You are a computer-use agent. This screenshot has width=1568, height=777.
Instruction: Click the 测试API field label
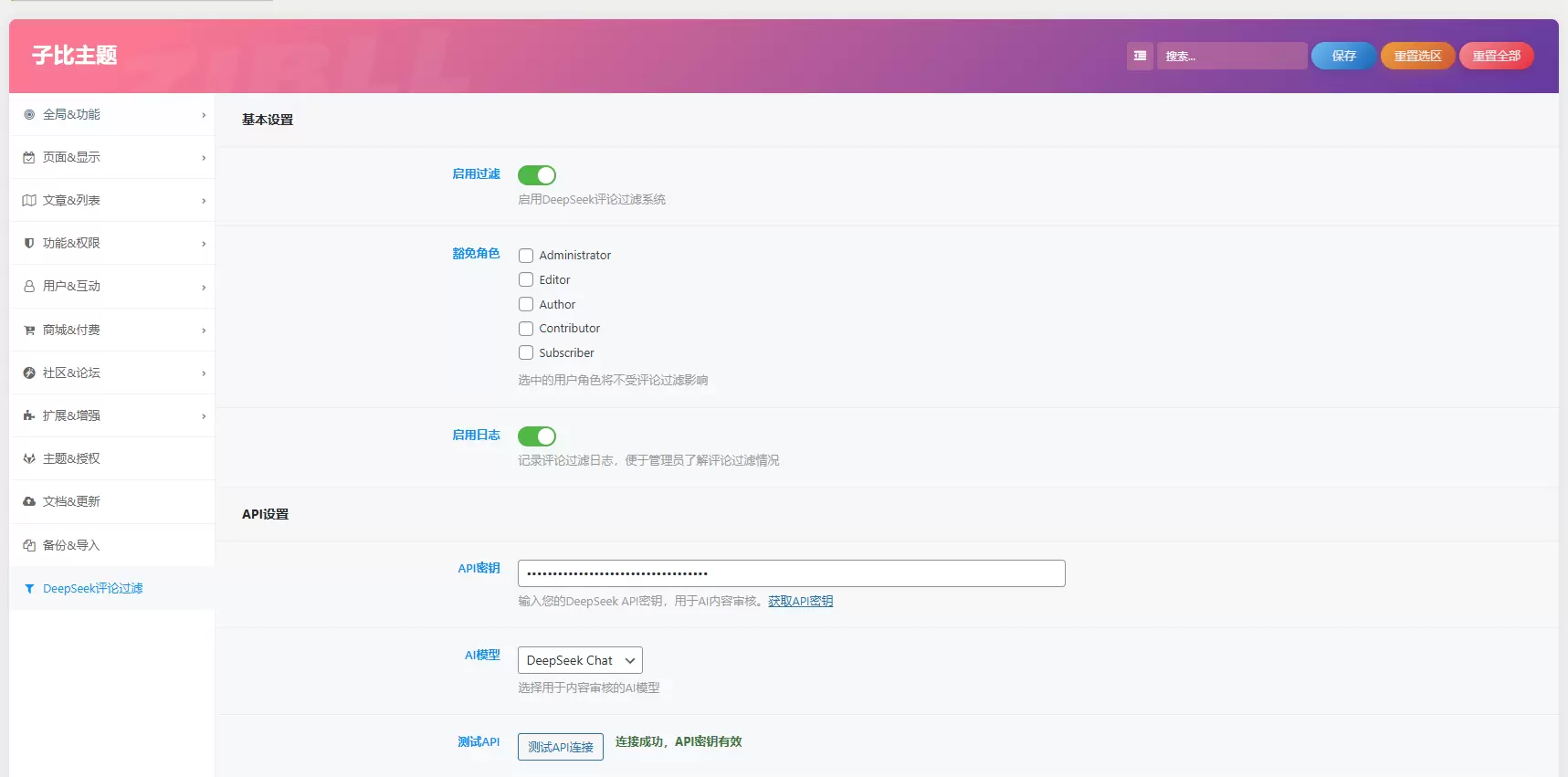[479, 742]
